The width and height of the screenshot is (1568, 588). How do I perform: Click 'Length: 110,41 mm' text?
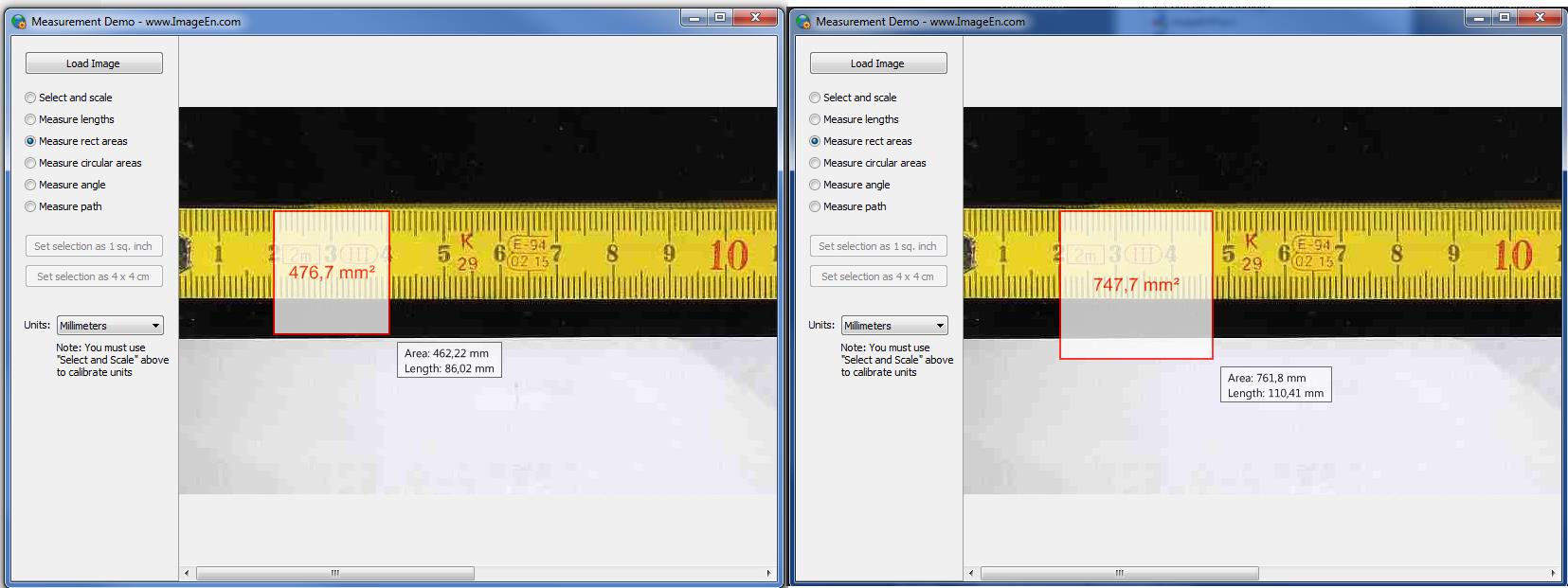1275,393
